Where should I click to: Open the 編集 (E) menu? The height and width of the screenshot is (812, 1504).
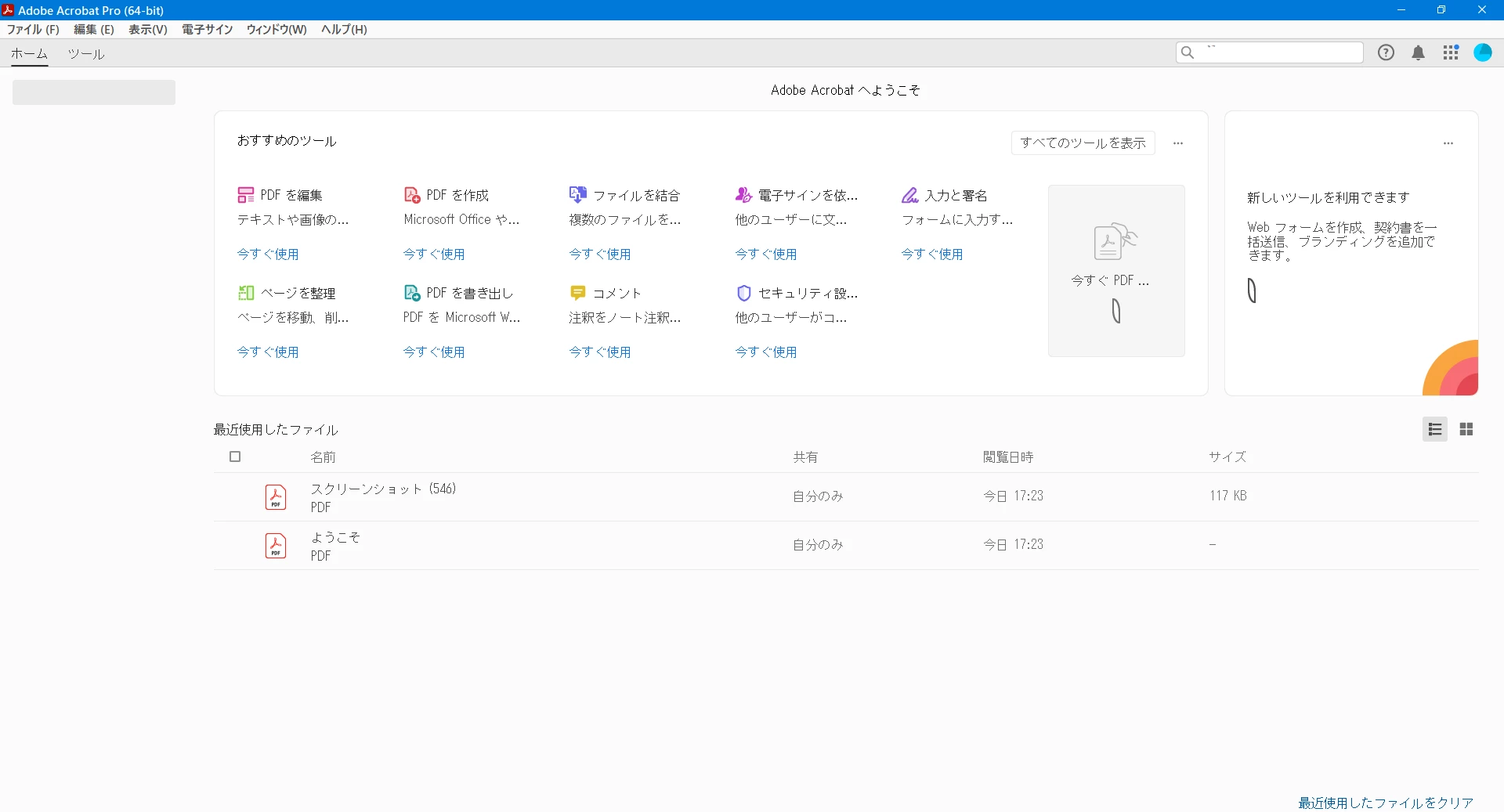click(x=94, y=29)
